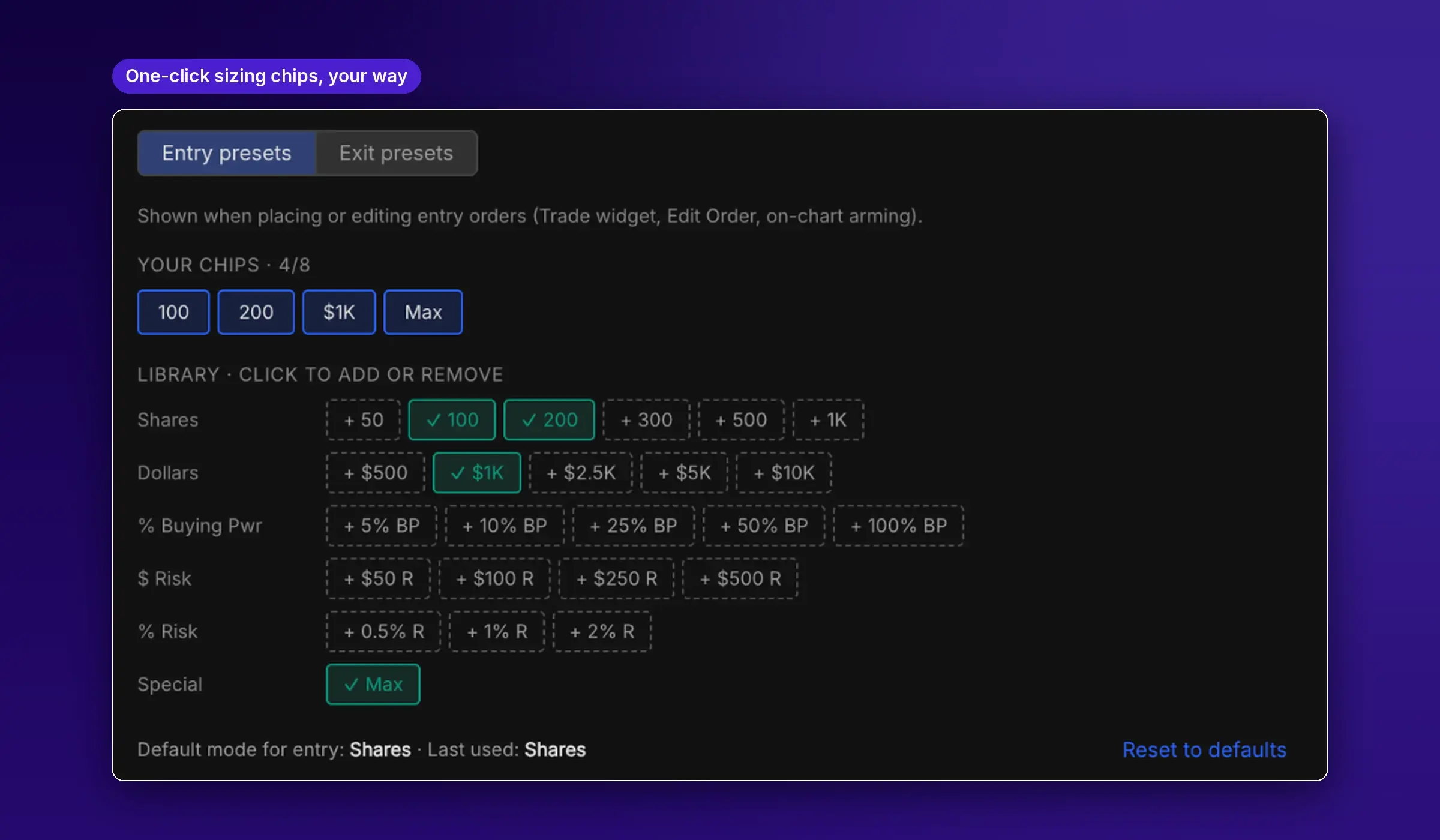The image size is (1440, 840).
Task: Add the $50 R risk chip
Action: click(x=379, y=578)
